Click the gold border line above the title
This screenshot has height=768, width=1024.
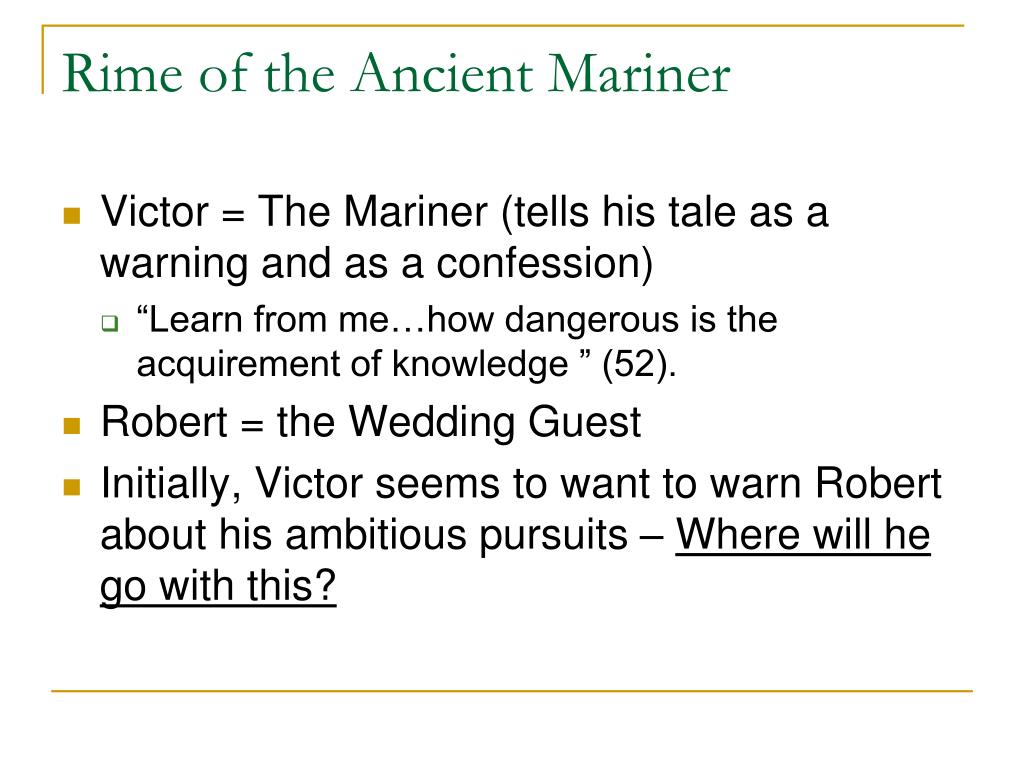click(x=503, y=26)
